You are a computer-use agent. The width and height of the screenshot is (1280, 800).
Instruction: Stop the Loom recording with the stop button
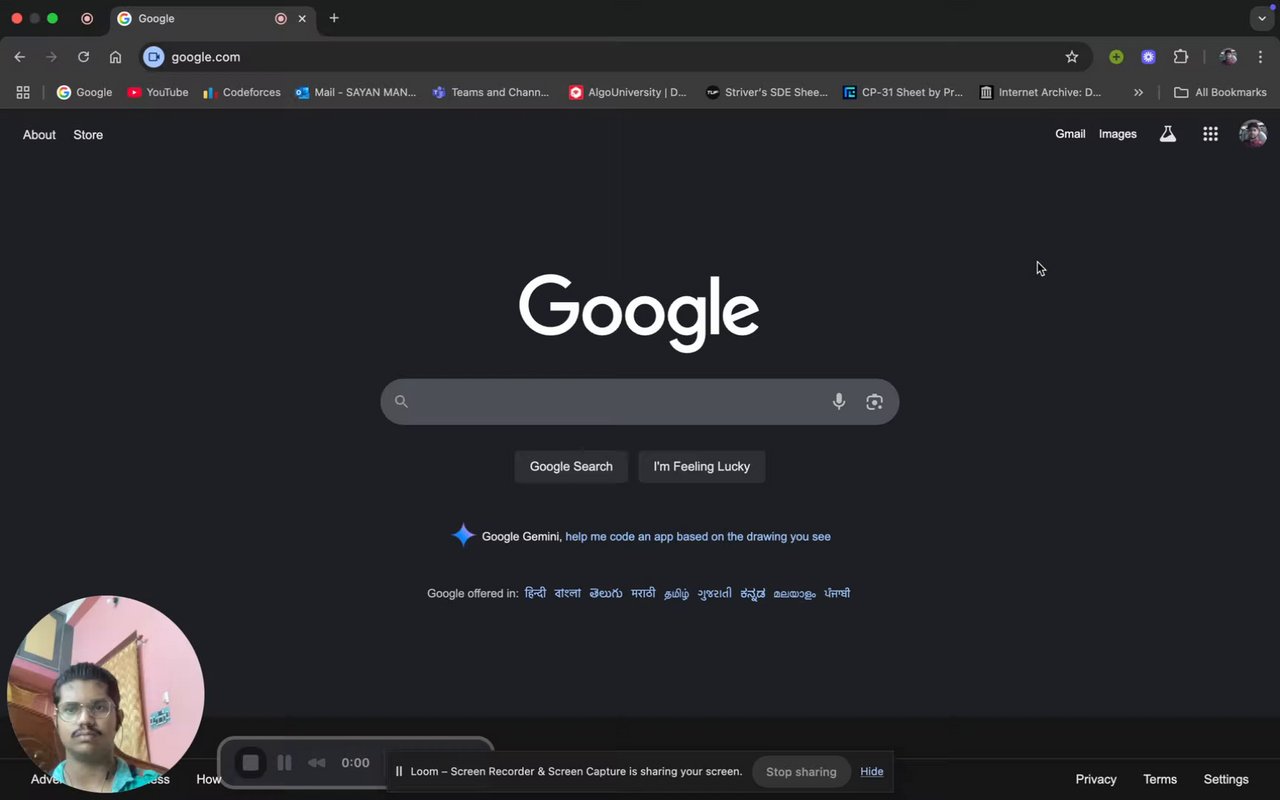click(251, 763)
